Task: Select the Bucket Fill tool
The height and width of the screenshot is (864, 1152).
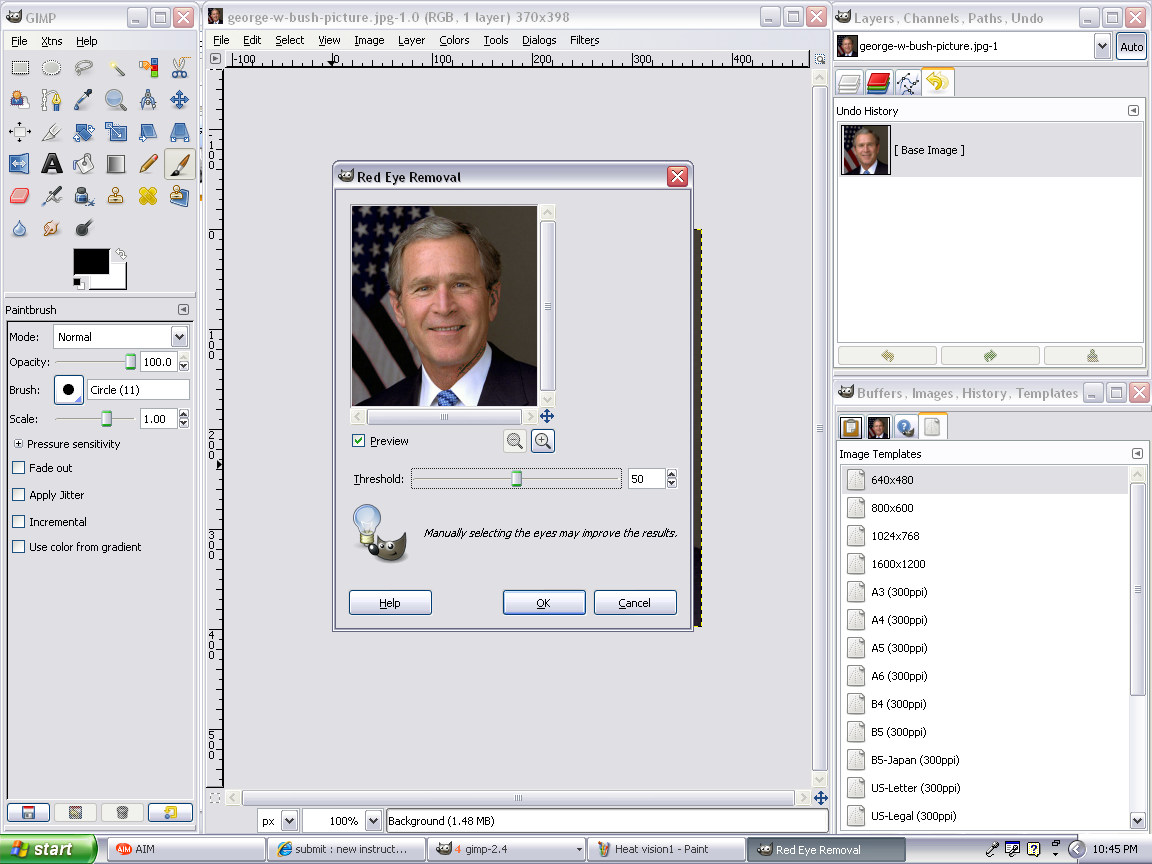Action: point(84,163)
